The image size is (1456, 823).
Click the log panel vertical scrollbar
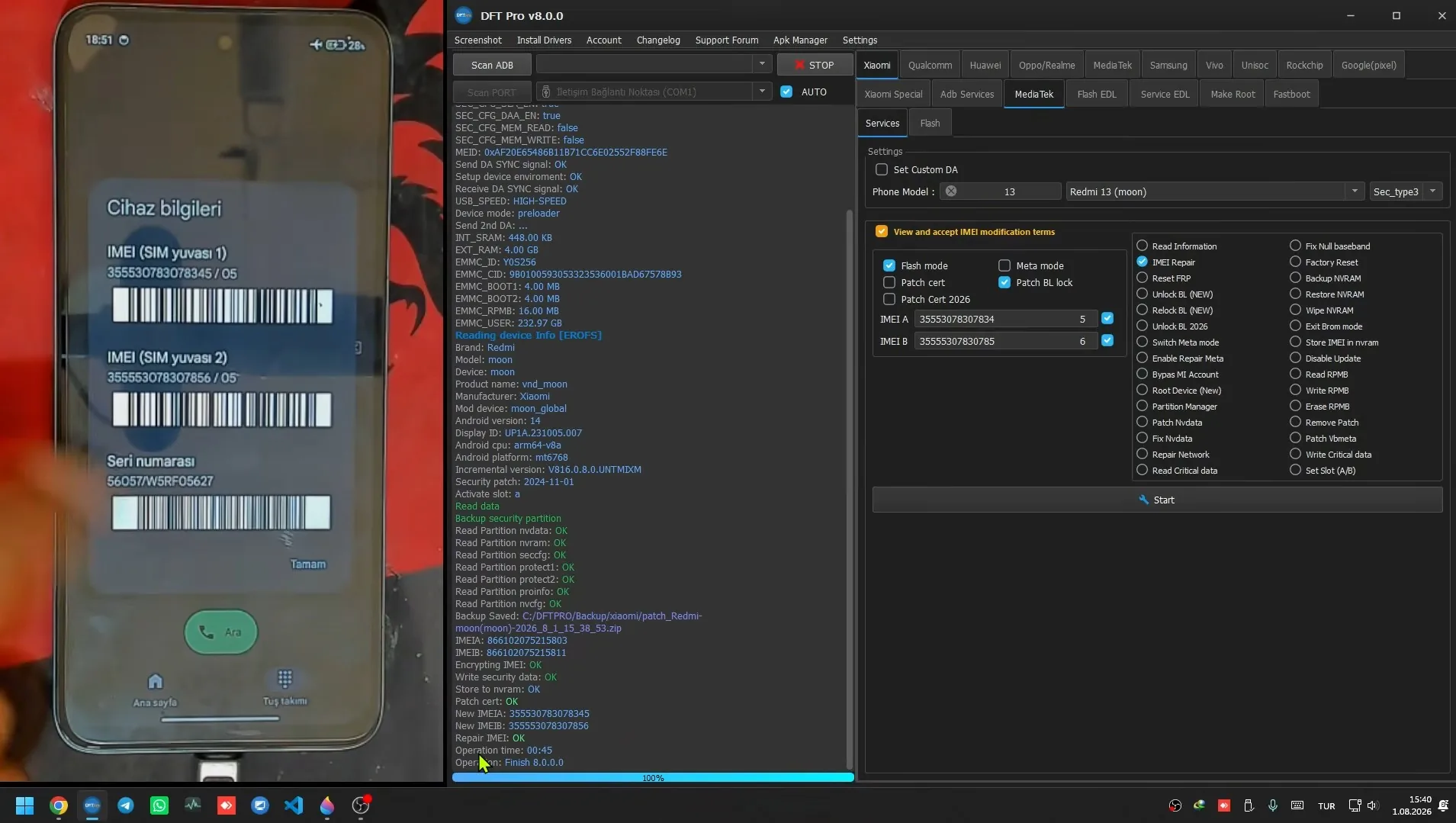tap(850, 488)
